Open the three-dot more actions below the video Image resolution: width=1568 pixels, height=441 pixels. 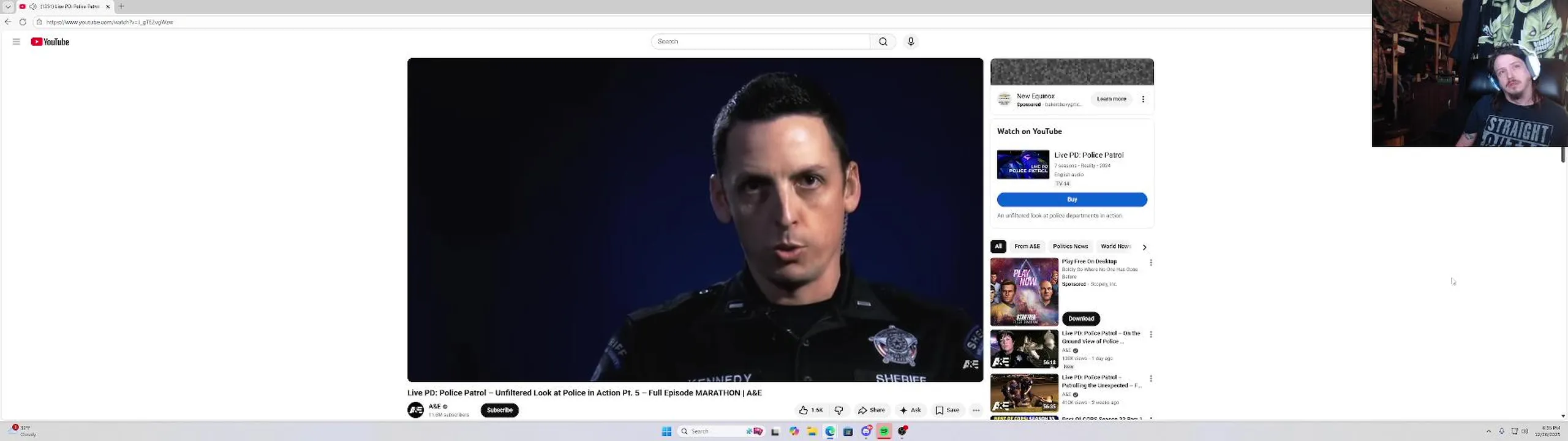[x=976, y=410]
